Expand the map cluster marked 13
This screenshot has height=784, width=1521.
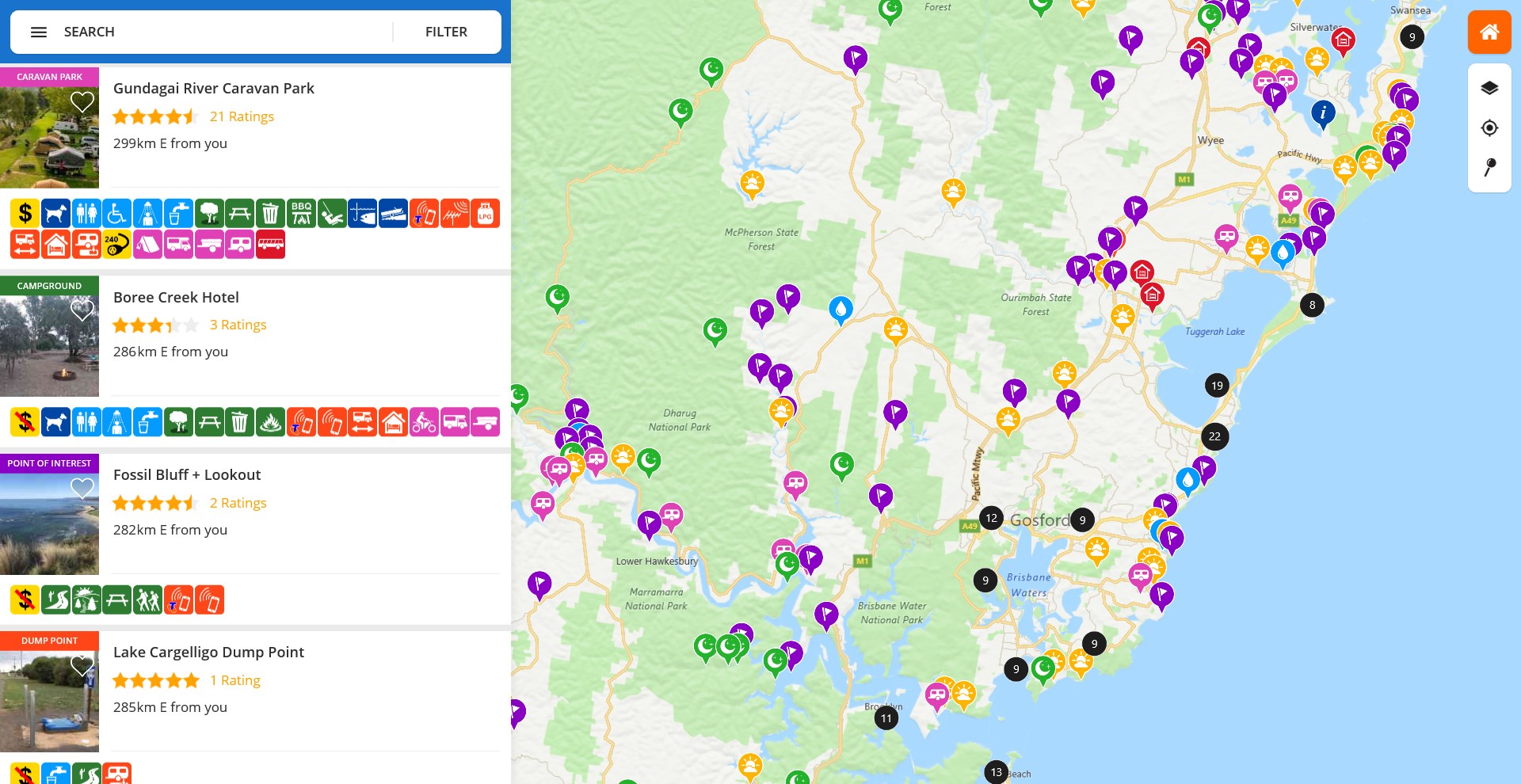(996, 772)
